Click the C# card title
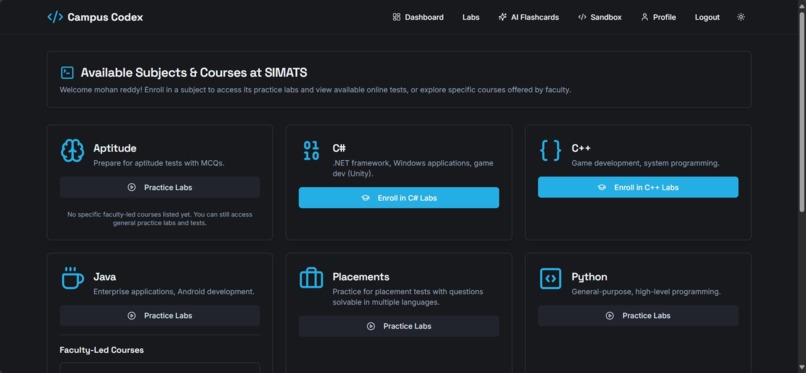 [339, 148]
